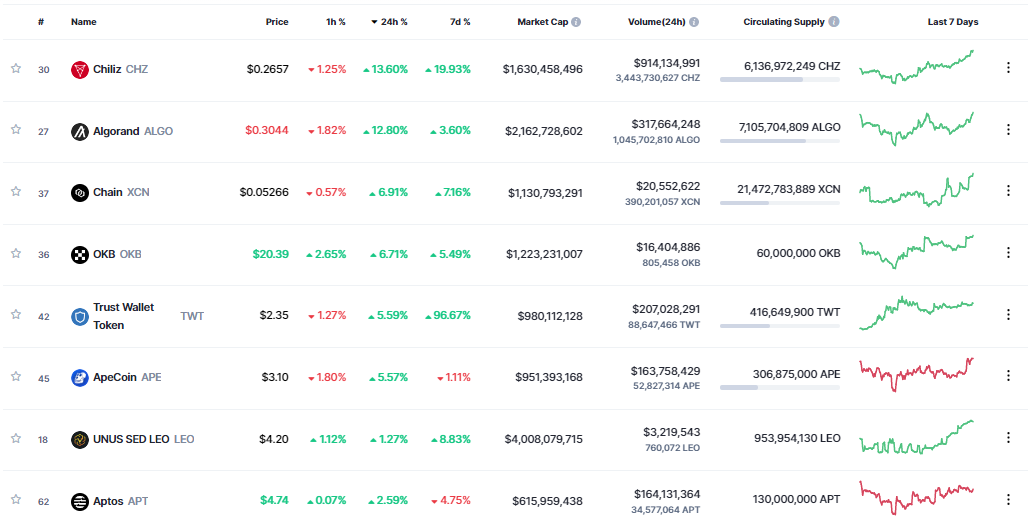Screen dimensions: 1028x520
Task: Sort table by 24h % column
Action: coord(389,22)
